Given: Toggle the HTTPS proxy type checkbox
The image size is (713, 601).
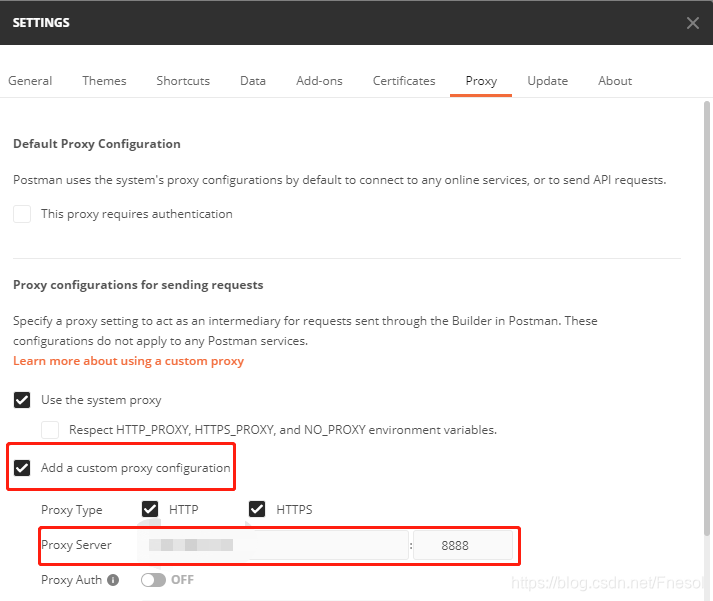Looking at the screenshot, I should tap(257, 509).
